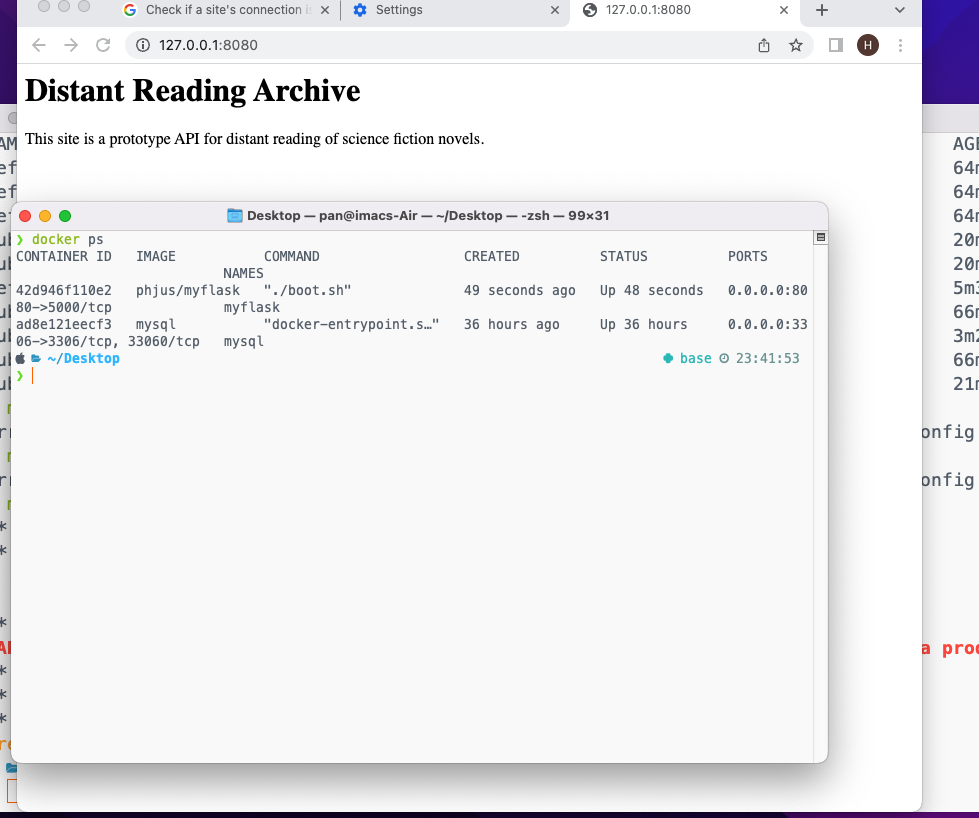Click the terminal scrollback marker icon

(820, 237)
